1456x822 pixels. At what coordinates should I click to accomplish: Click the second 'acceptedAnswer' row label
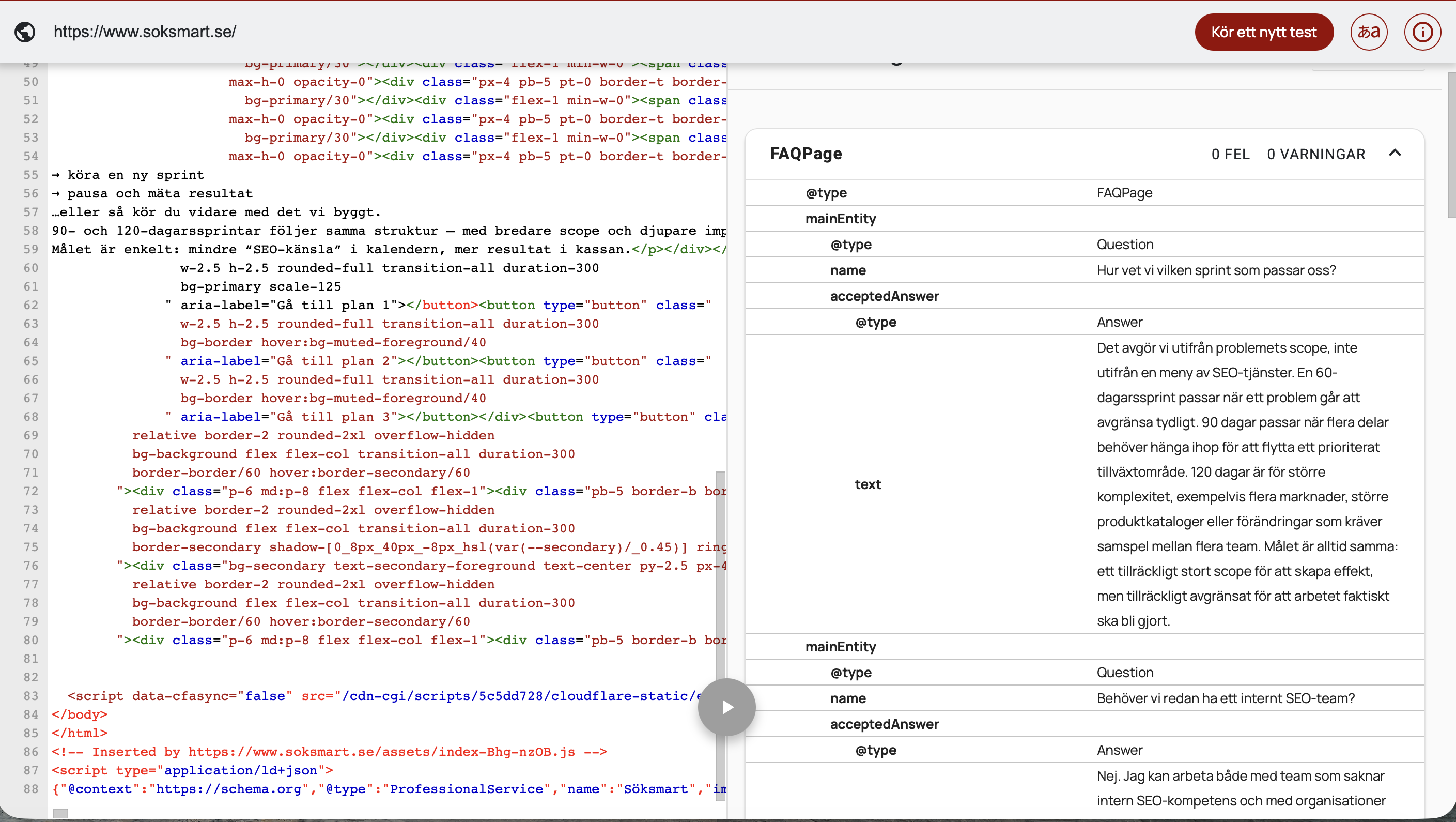pyautogui.click(x=884, y=724)
